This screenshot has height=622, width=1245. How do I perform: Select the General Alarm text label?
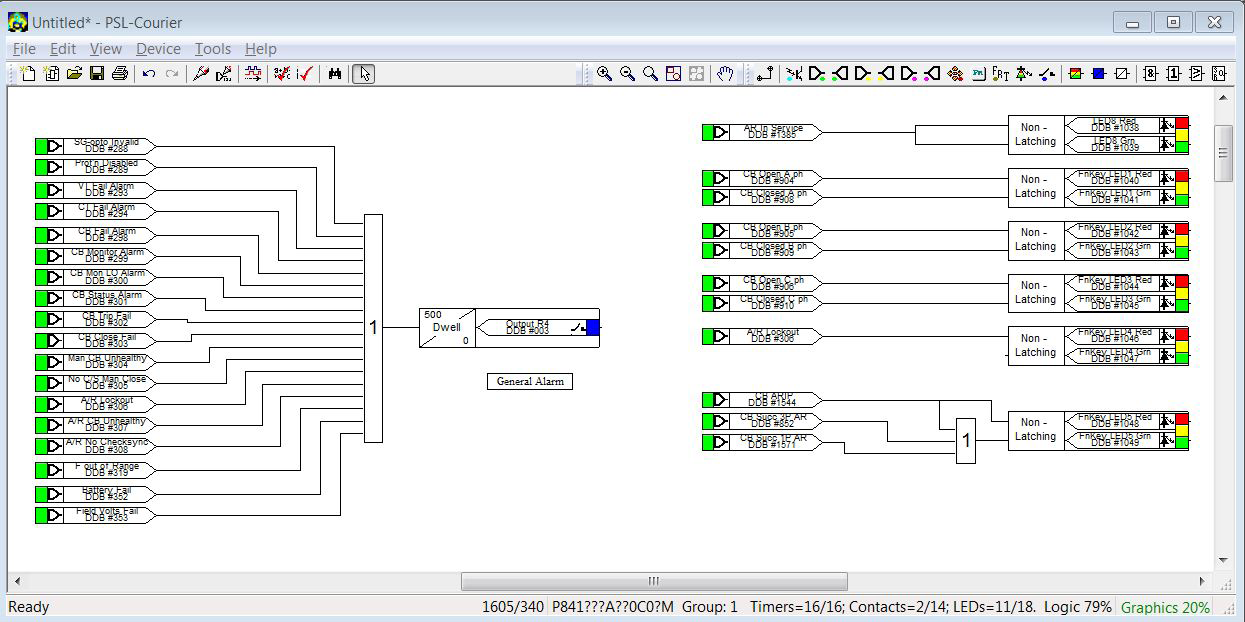[x=530, y=381]
